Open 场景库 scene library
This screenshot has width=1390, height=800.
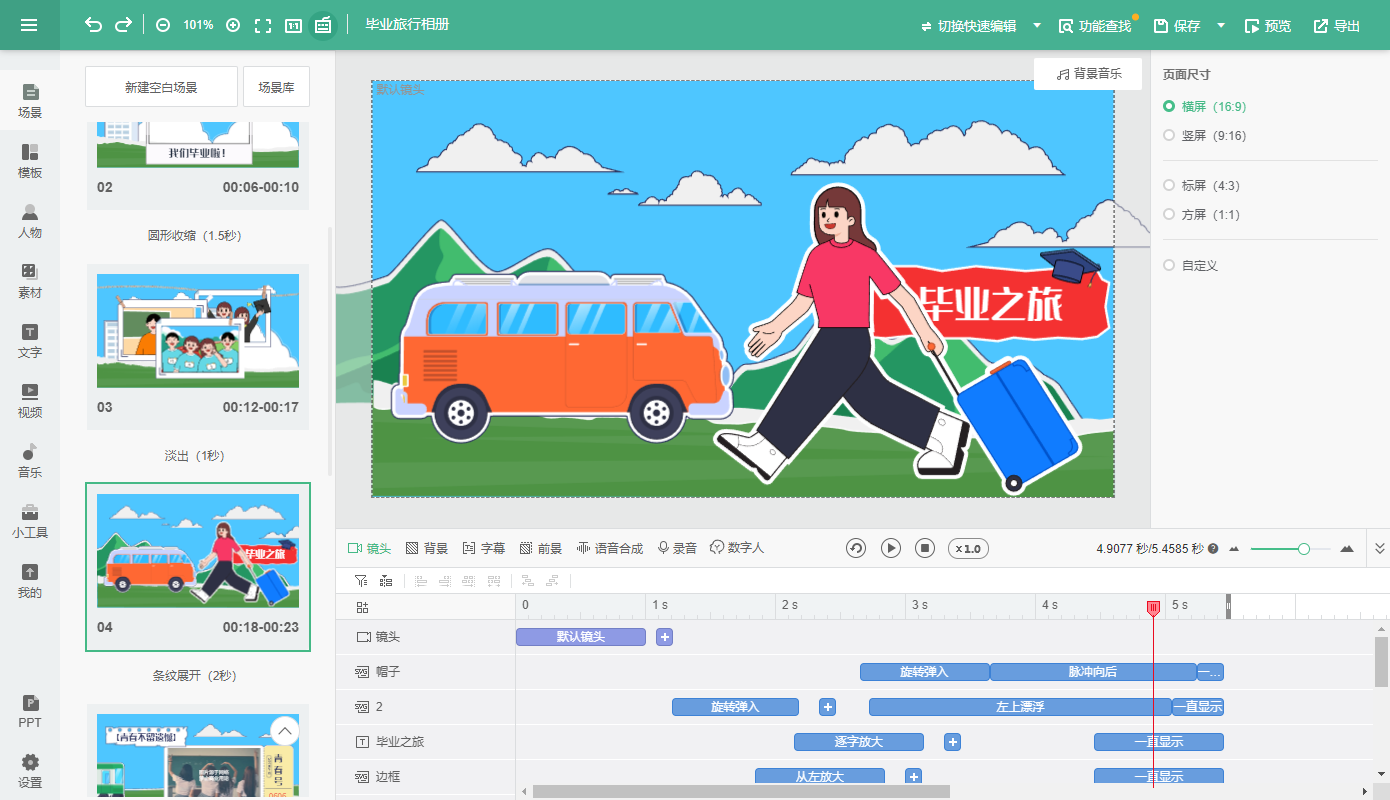tap(276, 87)
